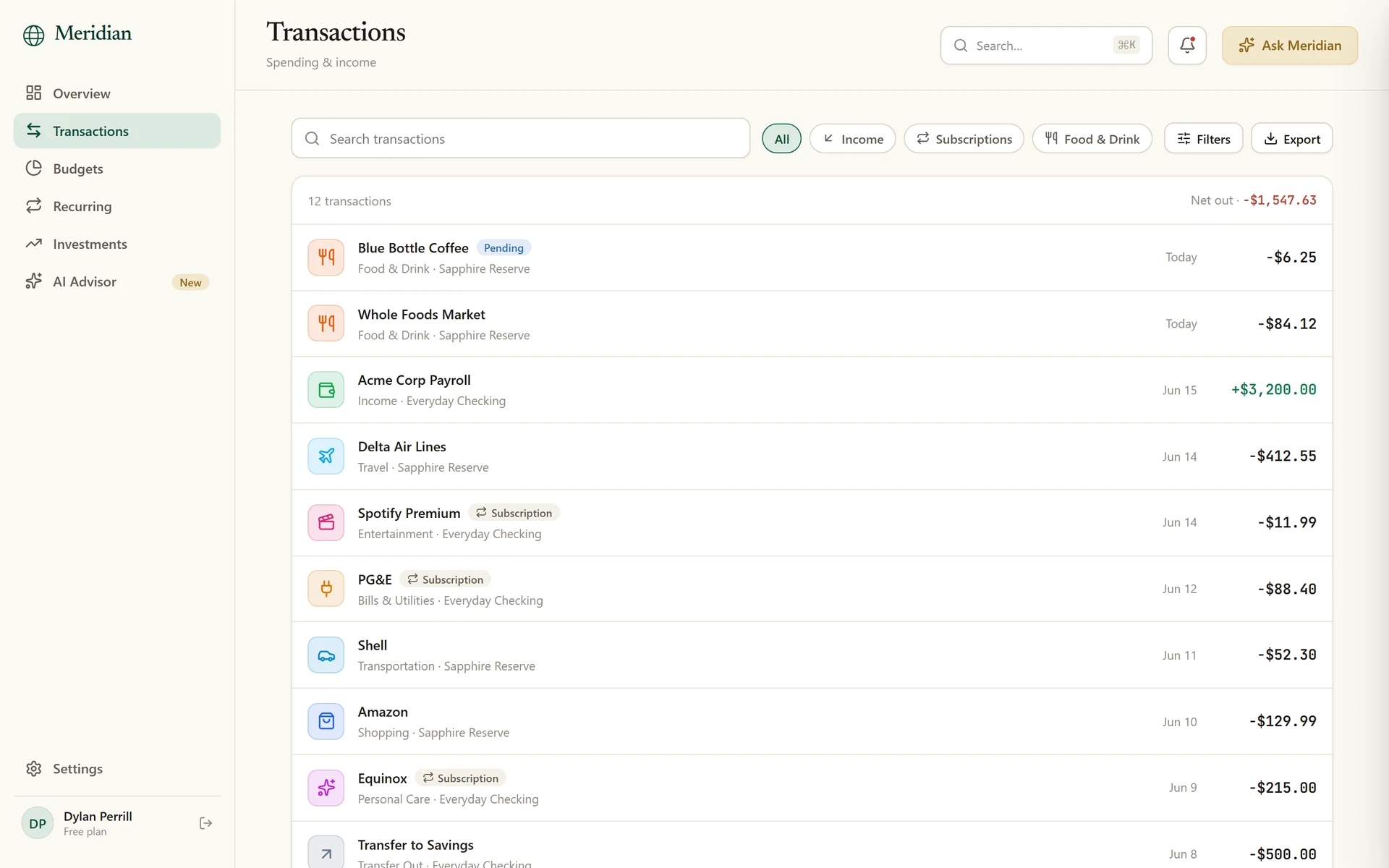
Task: Select the All filter chip
Action: click(781, 139)
